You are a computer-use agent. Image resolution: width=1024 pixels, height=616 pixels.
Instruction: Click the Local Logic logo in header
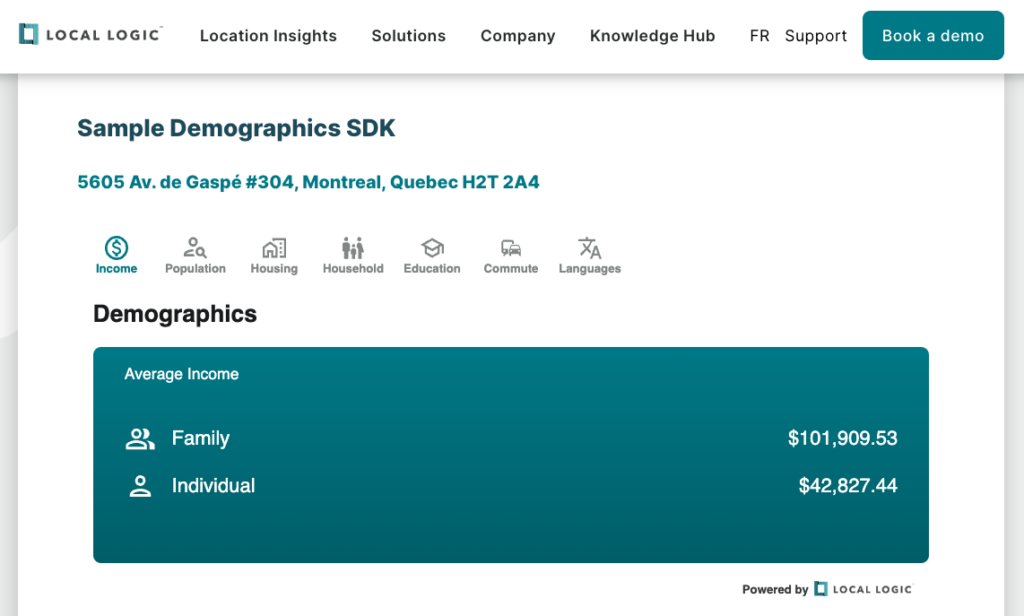click(90, 33)
